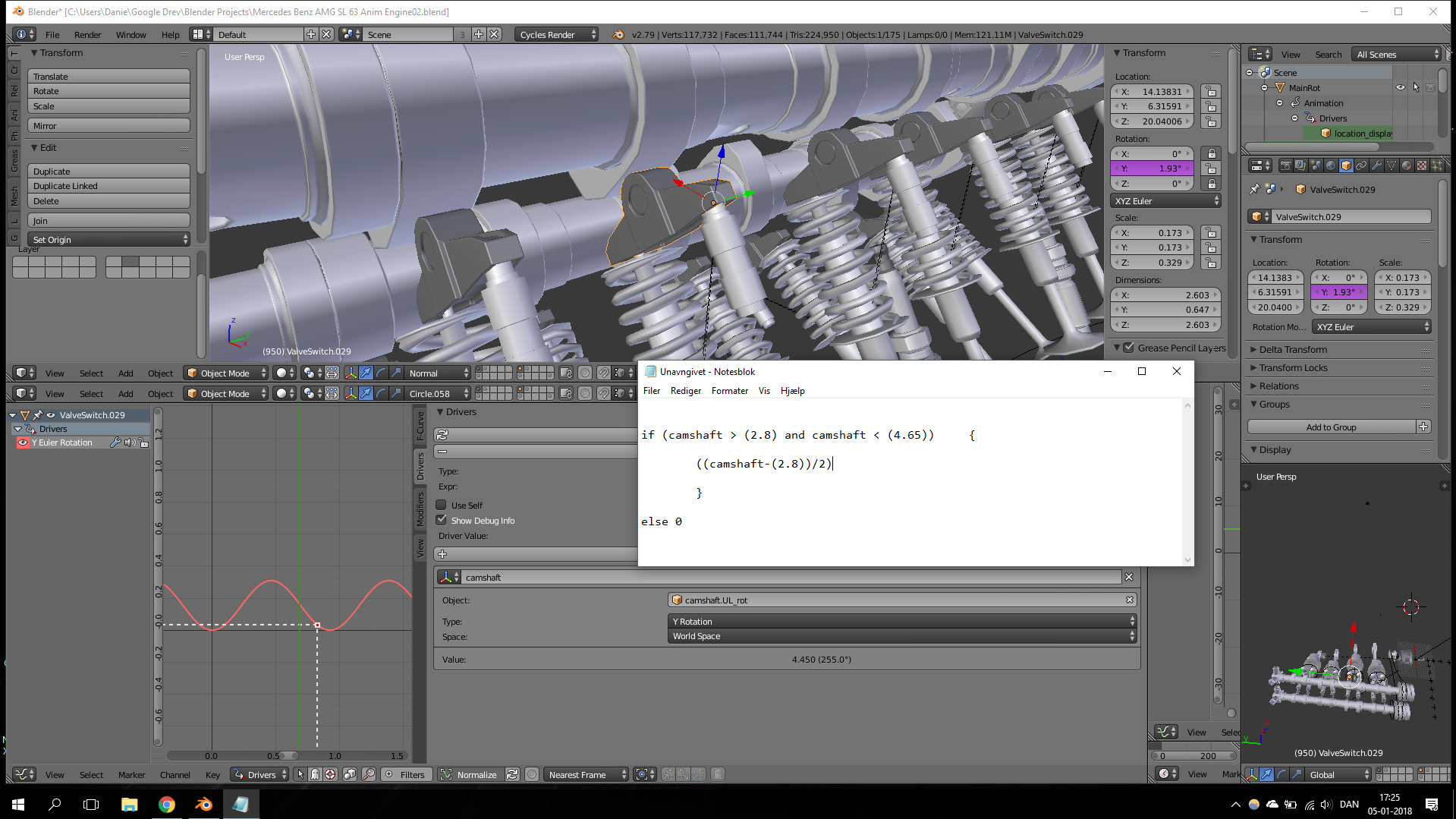1456x819 pixels.
Task: Open the Nearest Frame snap dropdown
Action: (586, 774)
